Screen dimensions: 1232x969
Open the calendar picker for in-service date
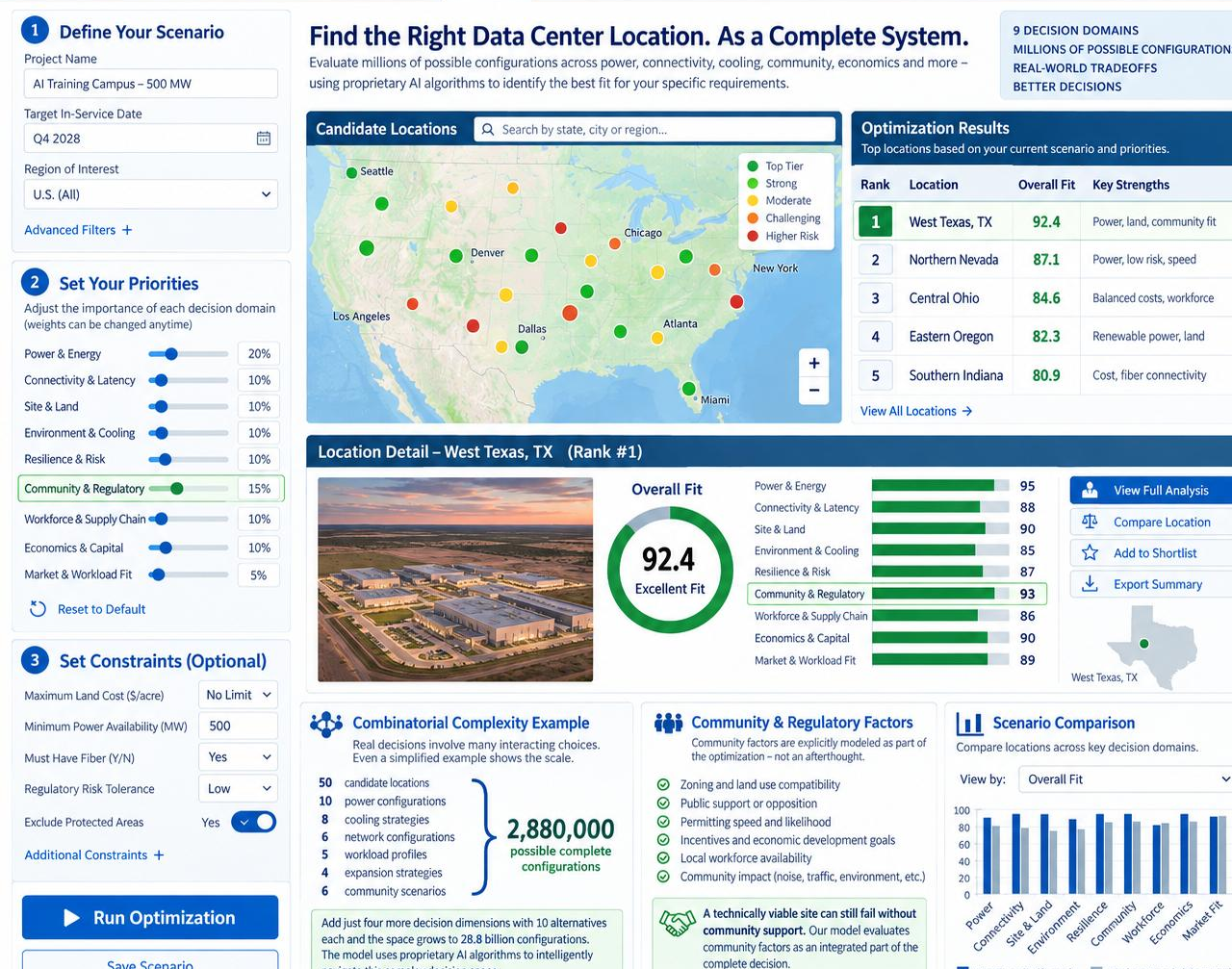point(264,139)
